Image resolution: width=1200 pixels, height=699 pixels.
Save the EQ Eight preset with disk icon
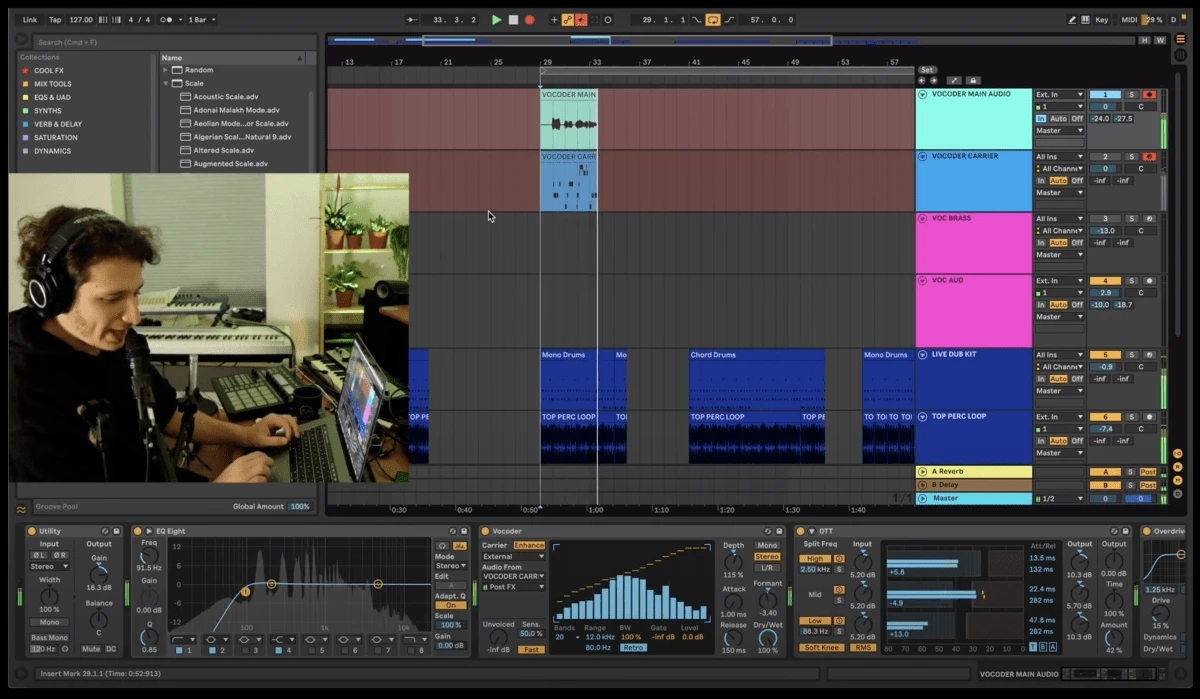463,531
